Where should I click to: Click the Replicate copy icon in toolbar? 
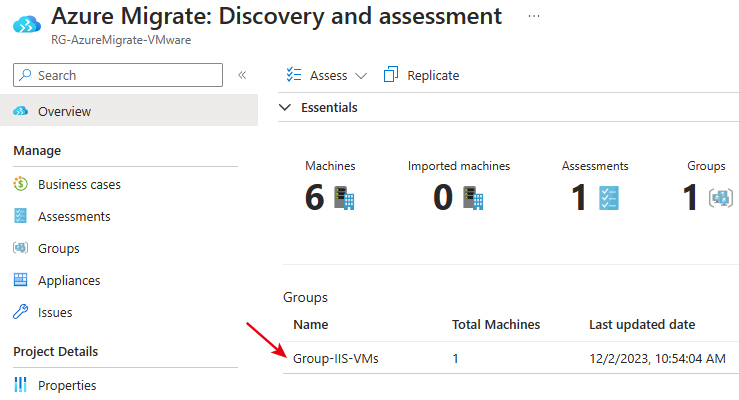[x=391, y=74]
